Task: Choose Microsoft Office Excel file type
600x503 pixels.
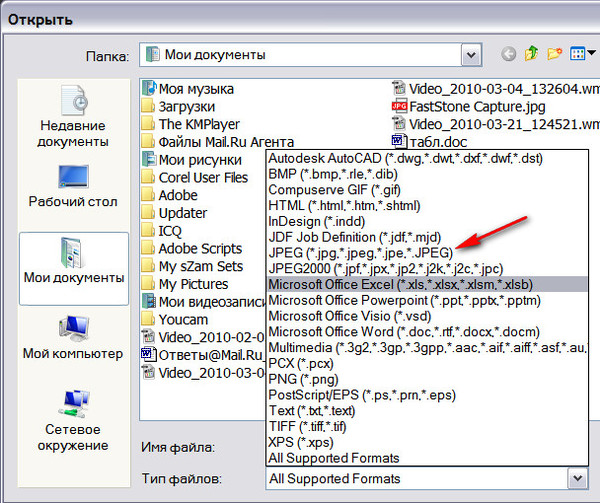Action: (427, 284)
